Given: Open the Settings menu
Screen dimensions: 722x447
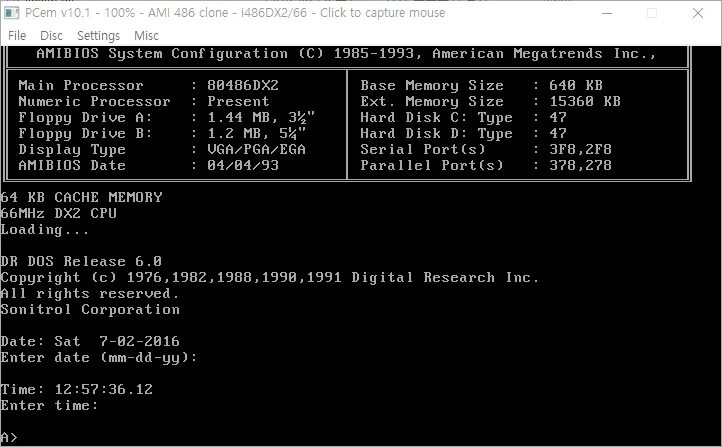Looking at the screenshot, I should 98,35.
